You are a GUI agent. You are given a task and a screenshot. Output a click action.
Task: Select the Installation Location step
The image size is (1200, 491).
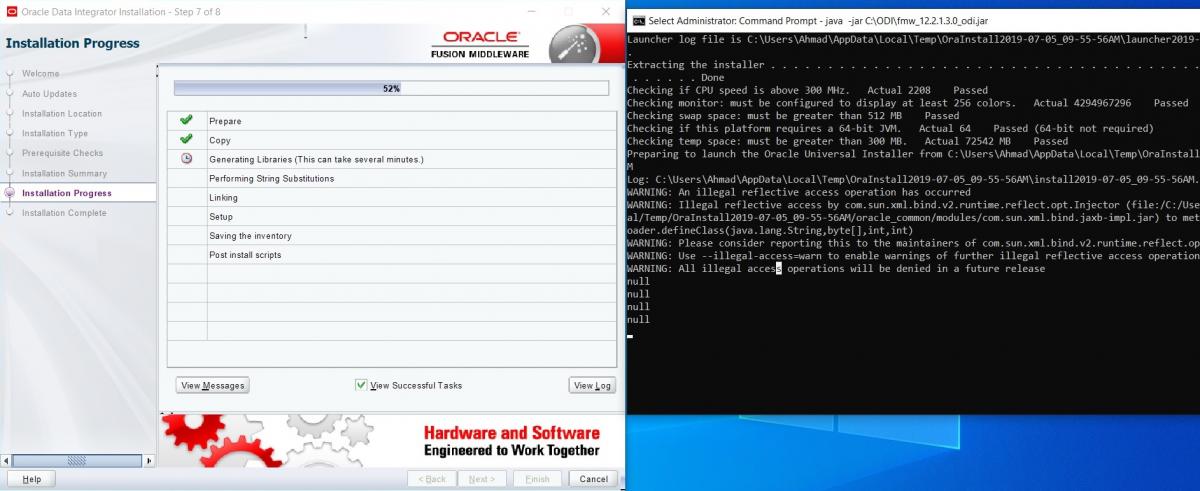tap(62, 114)
